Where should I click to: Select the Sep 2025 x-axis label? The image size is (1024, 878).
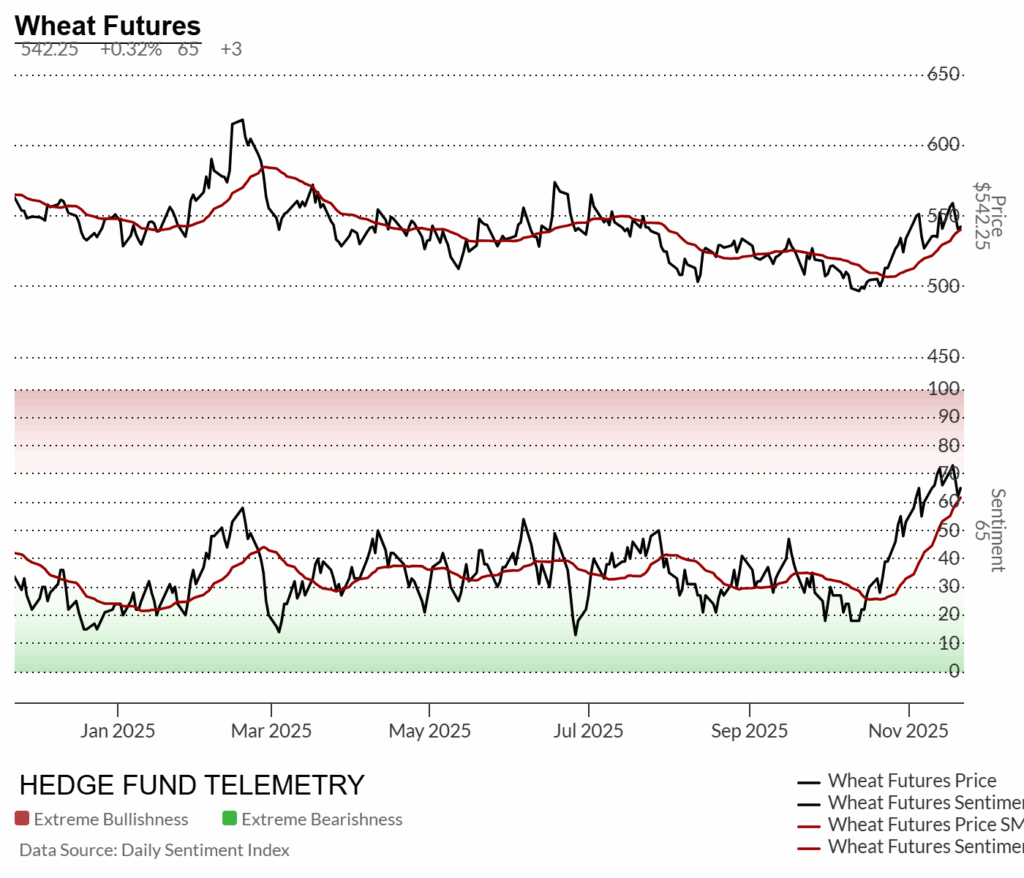pos(748,731)
